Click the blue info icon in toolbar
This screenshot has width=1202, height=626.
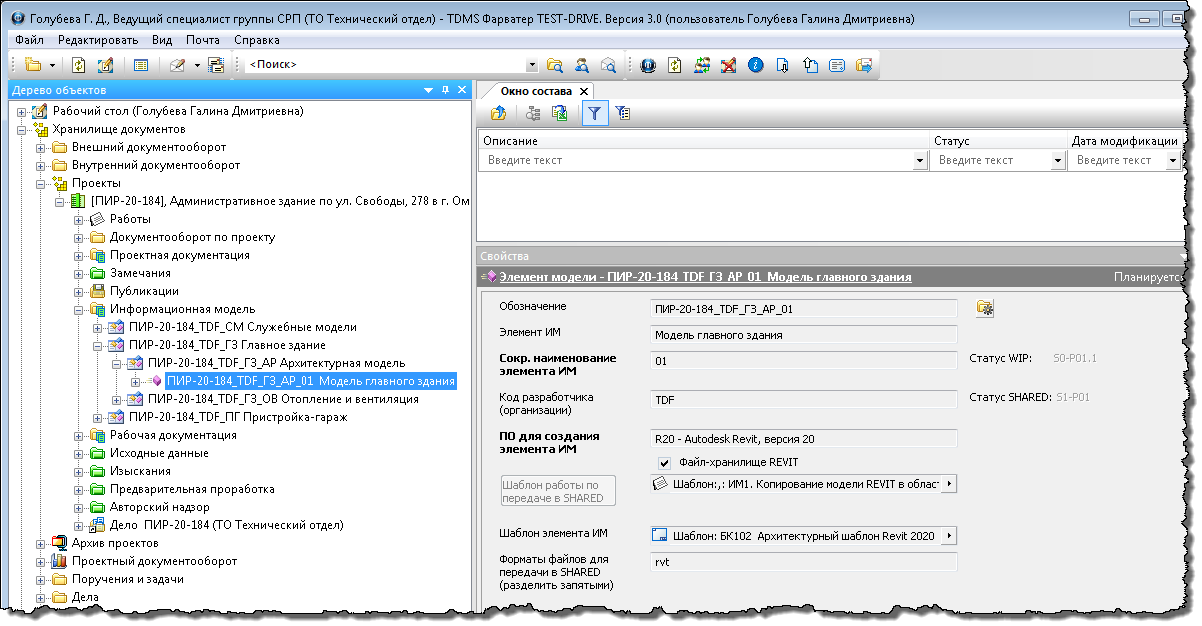[755, 65]
